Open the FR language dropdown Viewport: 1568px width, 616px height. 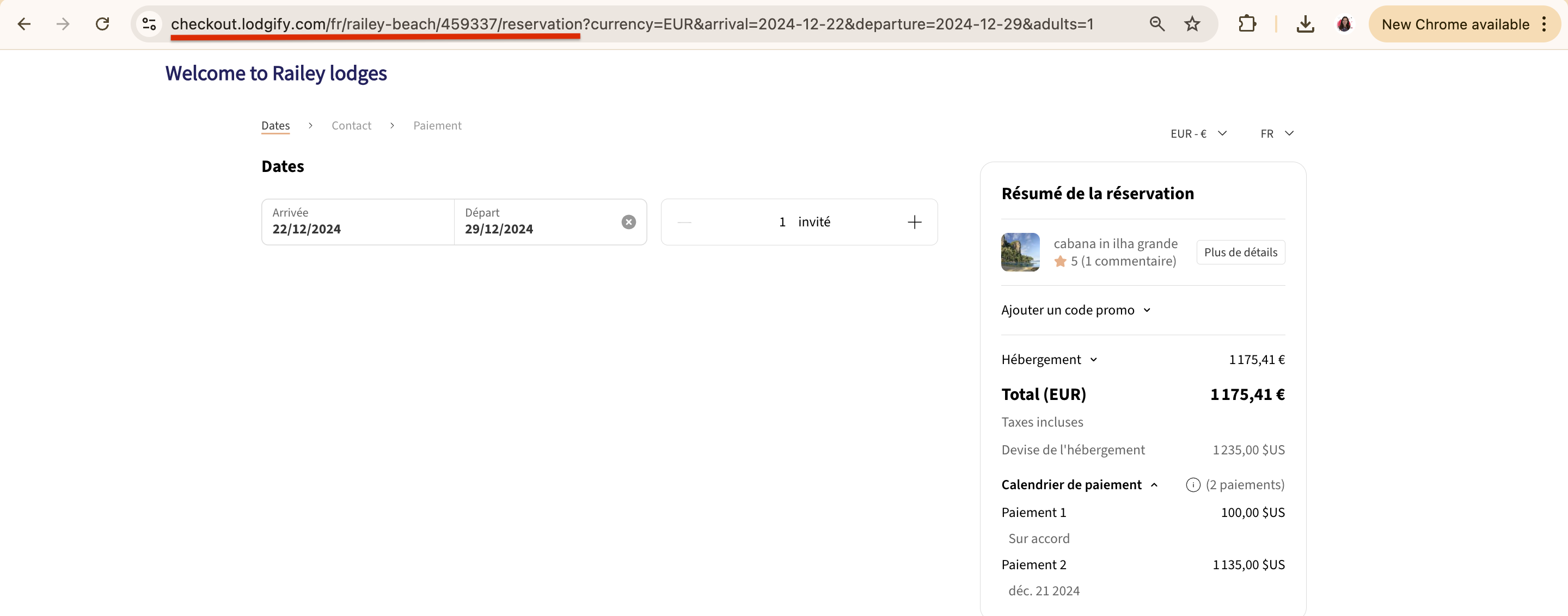click(x=1276, y=133)
